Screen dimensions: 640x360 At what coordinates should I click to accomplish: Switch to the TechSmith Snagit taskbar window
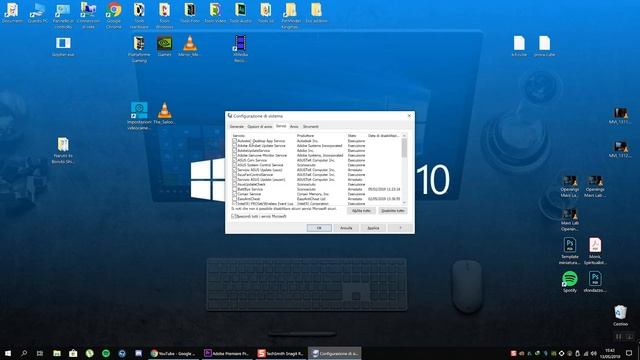click(280, 353)
